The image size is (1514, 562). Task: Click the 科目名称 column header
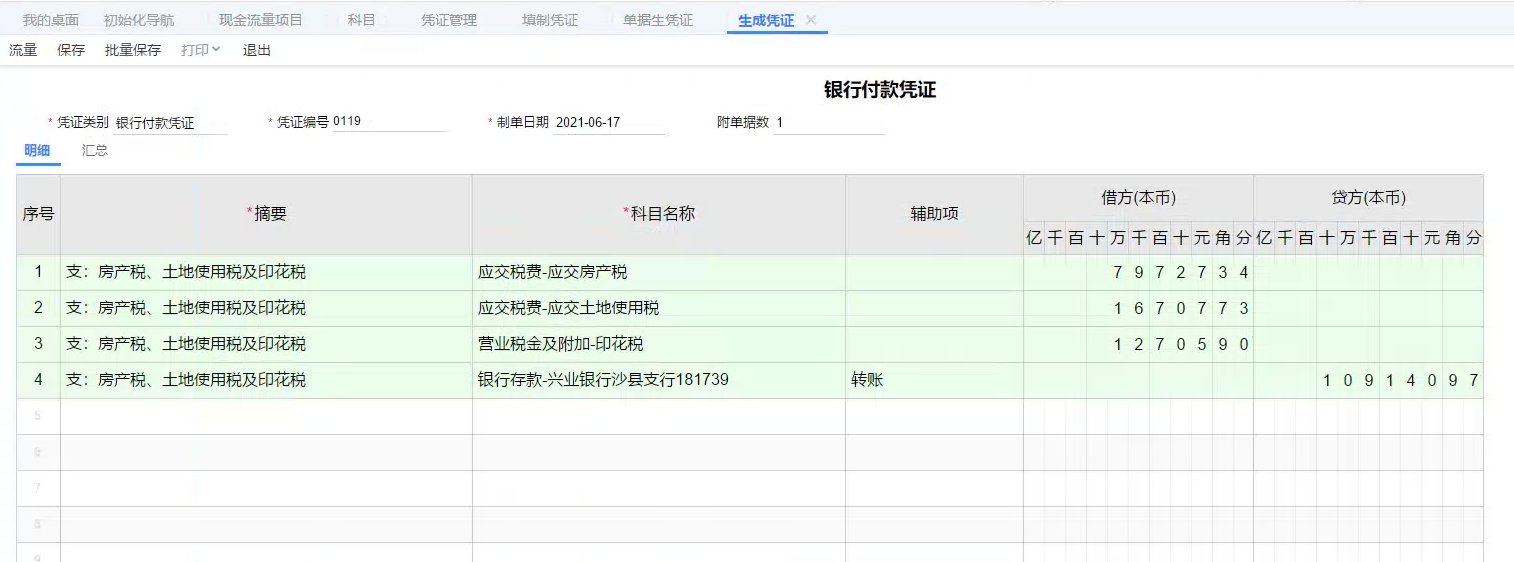point(659,214)
